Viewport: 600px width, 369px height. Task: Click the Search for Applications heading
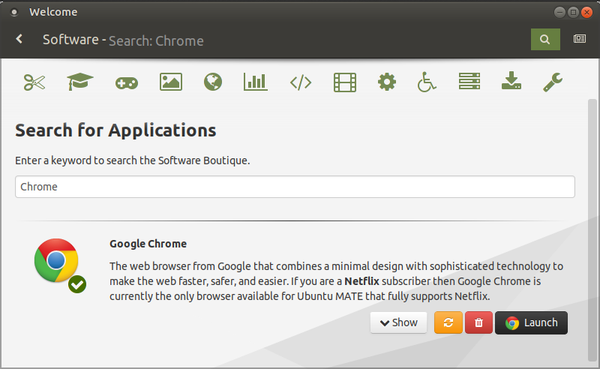116,131
